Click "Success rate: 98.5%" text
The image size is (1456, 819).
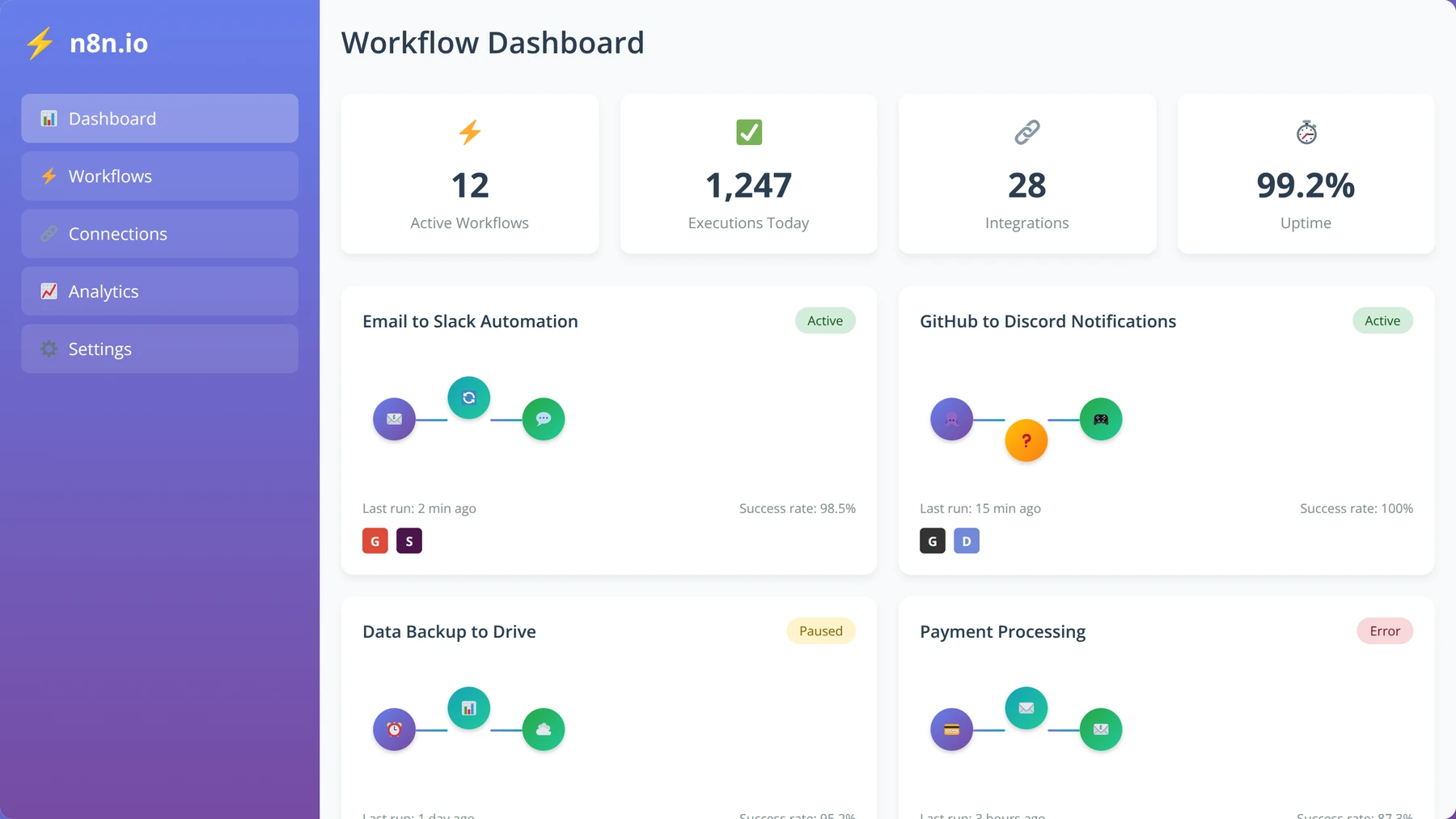point(798,508)
